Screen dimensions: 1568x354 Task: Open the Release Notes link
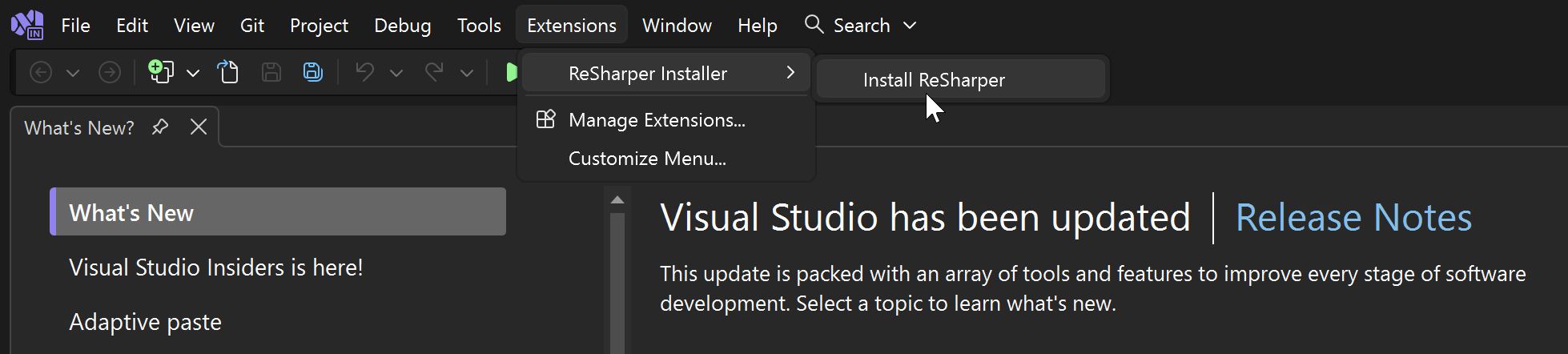click(x=1353, y=218)
